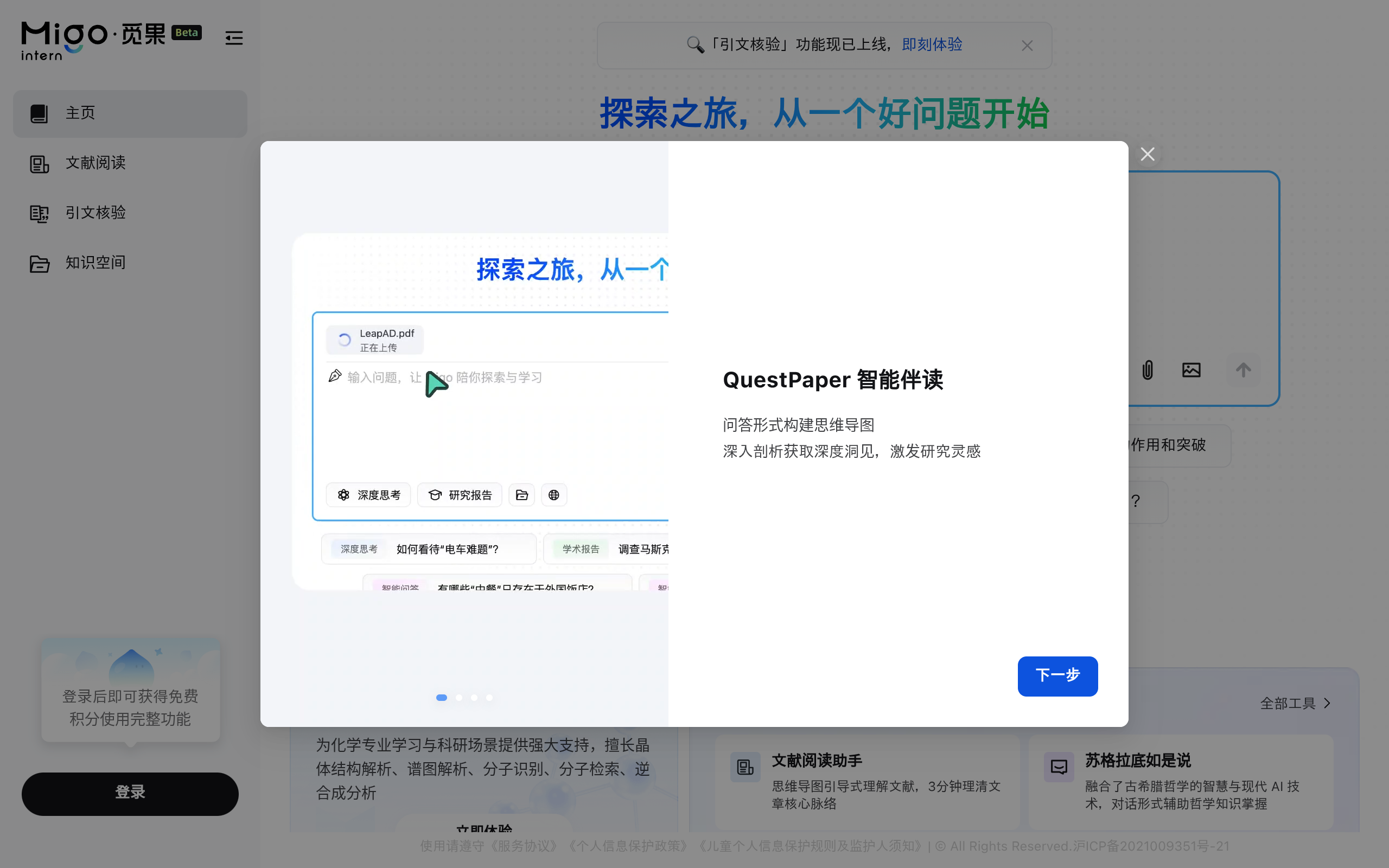Click the folder icon in the preview toolbar
The height and width of the screenshot is (868, 1389).
click(x=522, y=495)
